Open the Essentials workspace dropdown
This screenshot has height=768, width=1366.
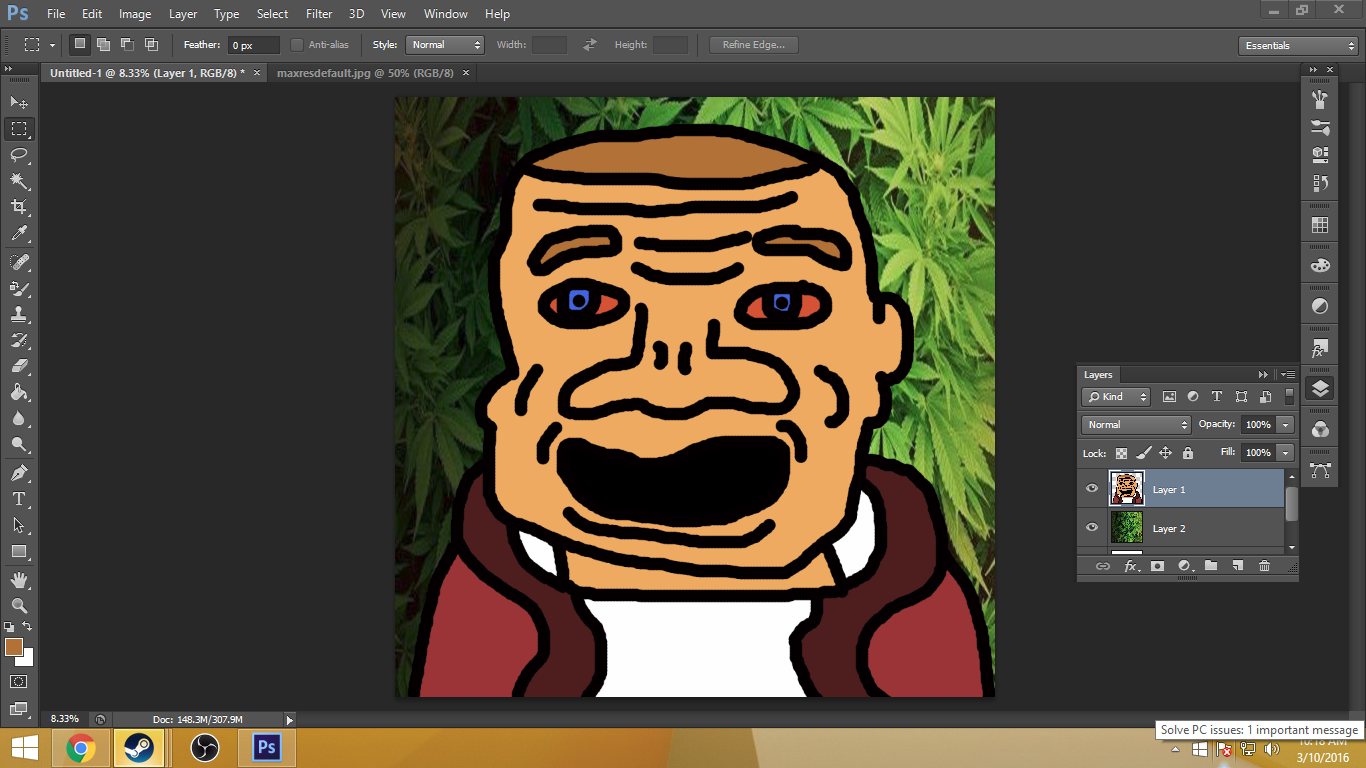(x=1297, y=46)
